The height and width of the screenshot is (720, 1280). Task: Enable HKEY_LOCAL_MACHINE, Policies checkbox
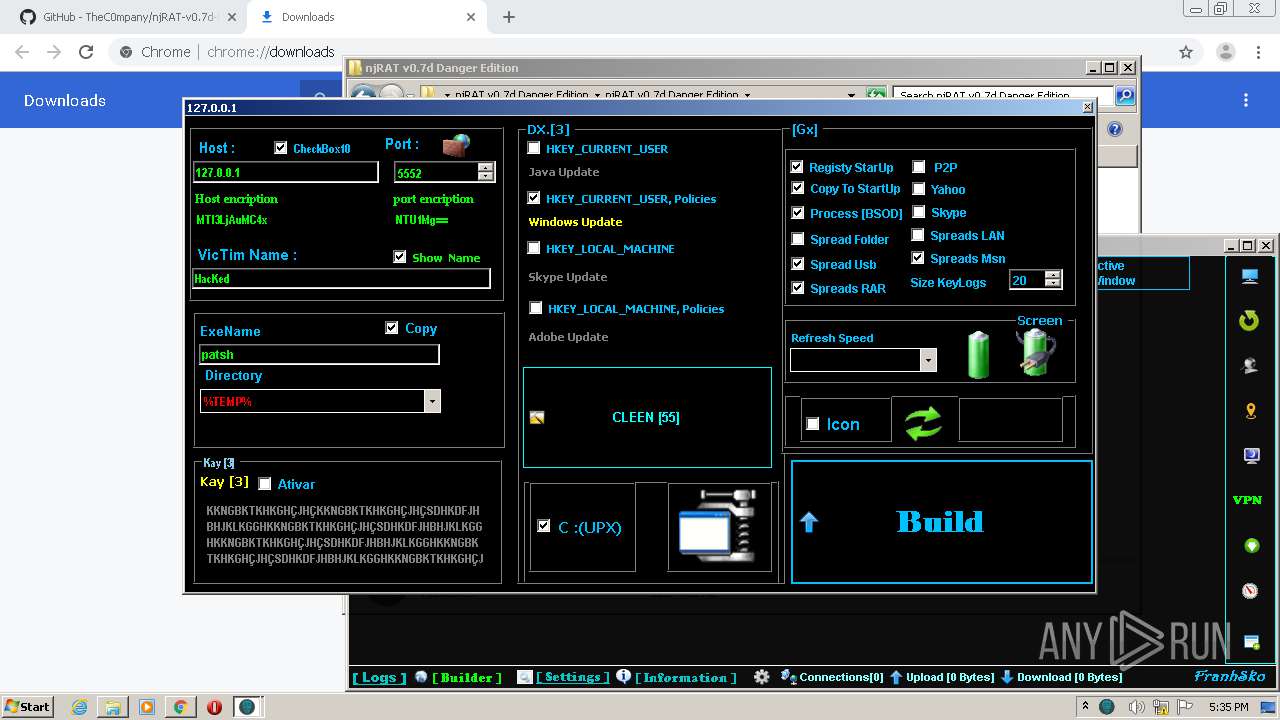(x=536, y=308)
